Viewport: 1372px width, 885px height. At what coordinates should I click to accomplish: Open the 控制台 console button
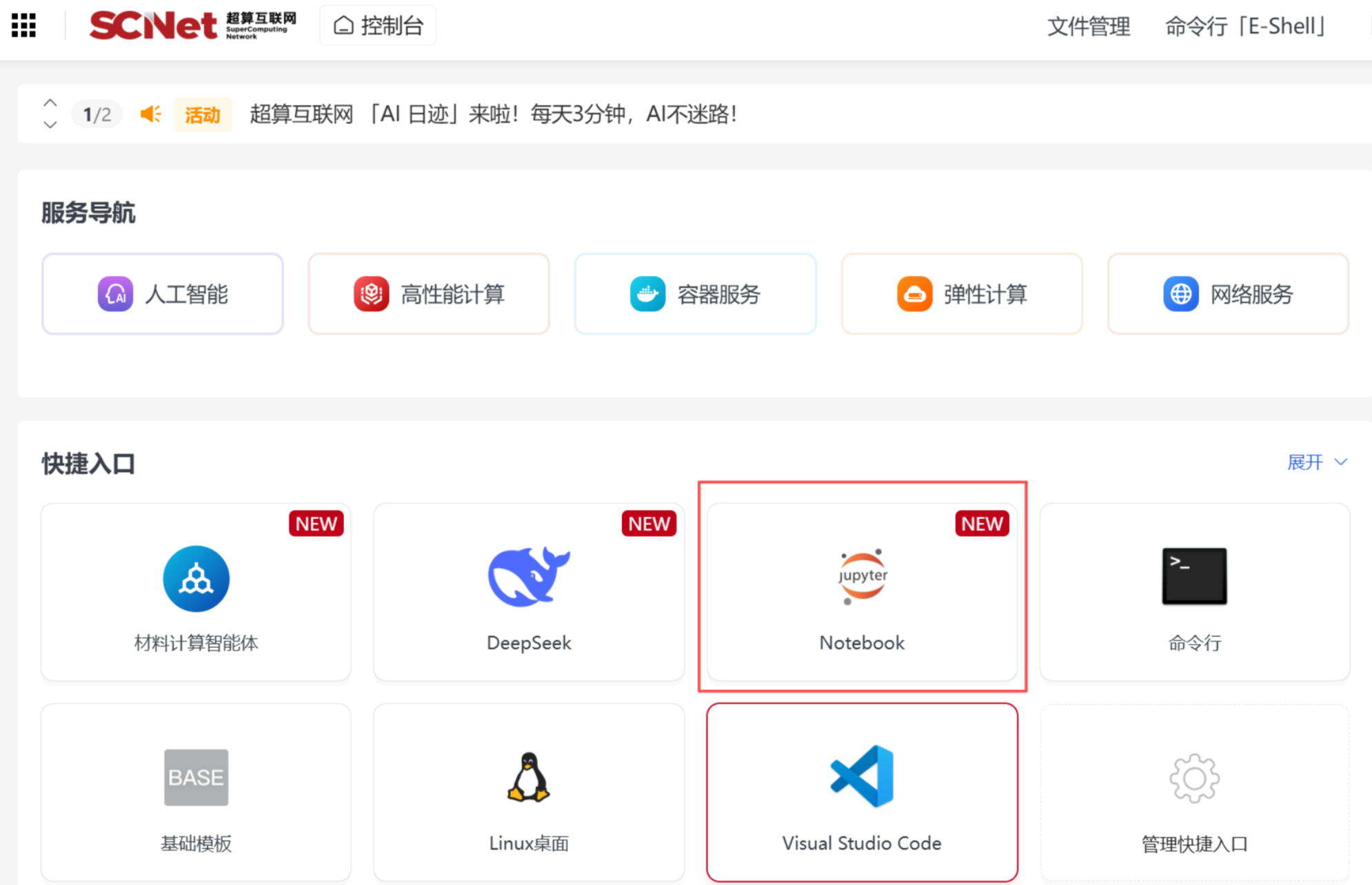(378, 26)
